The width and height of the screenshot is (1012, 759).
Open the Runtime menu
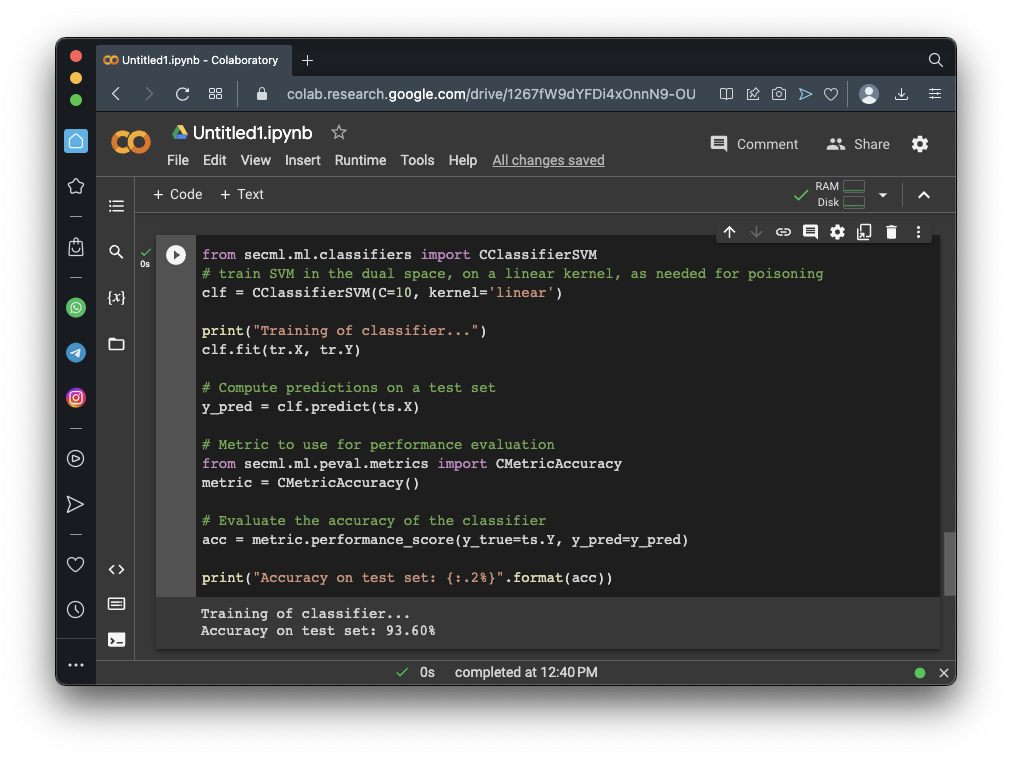click(x=360, y=160)
